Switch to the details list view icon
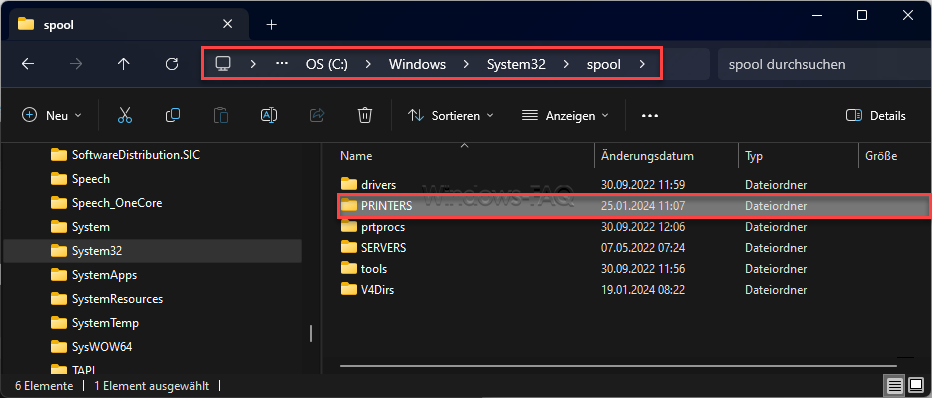 pos(895,386)
